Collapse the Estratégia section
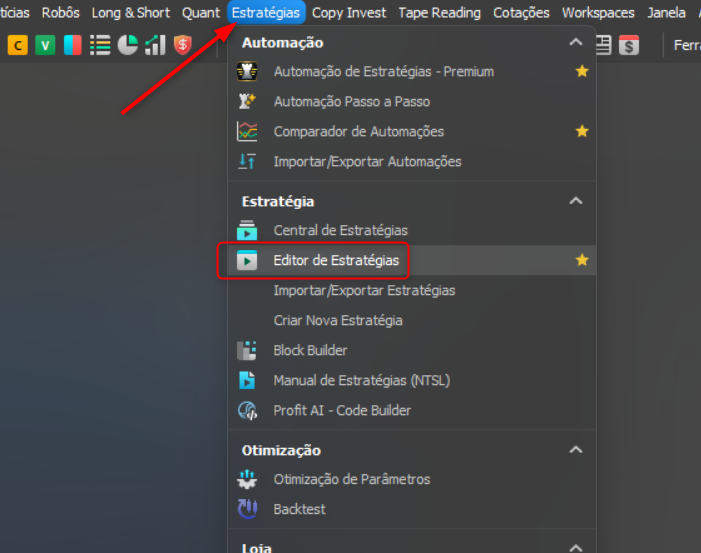This screenshot has width=701, height=553. [576, 201]
